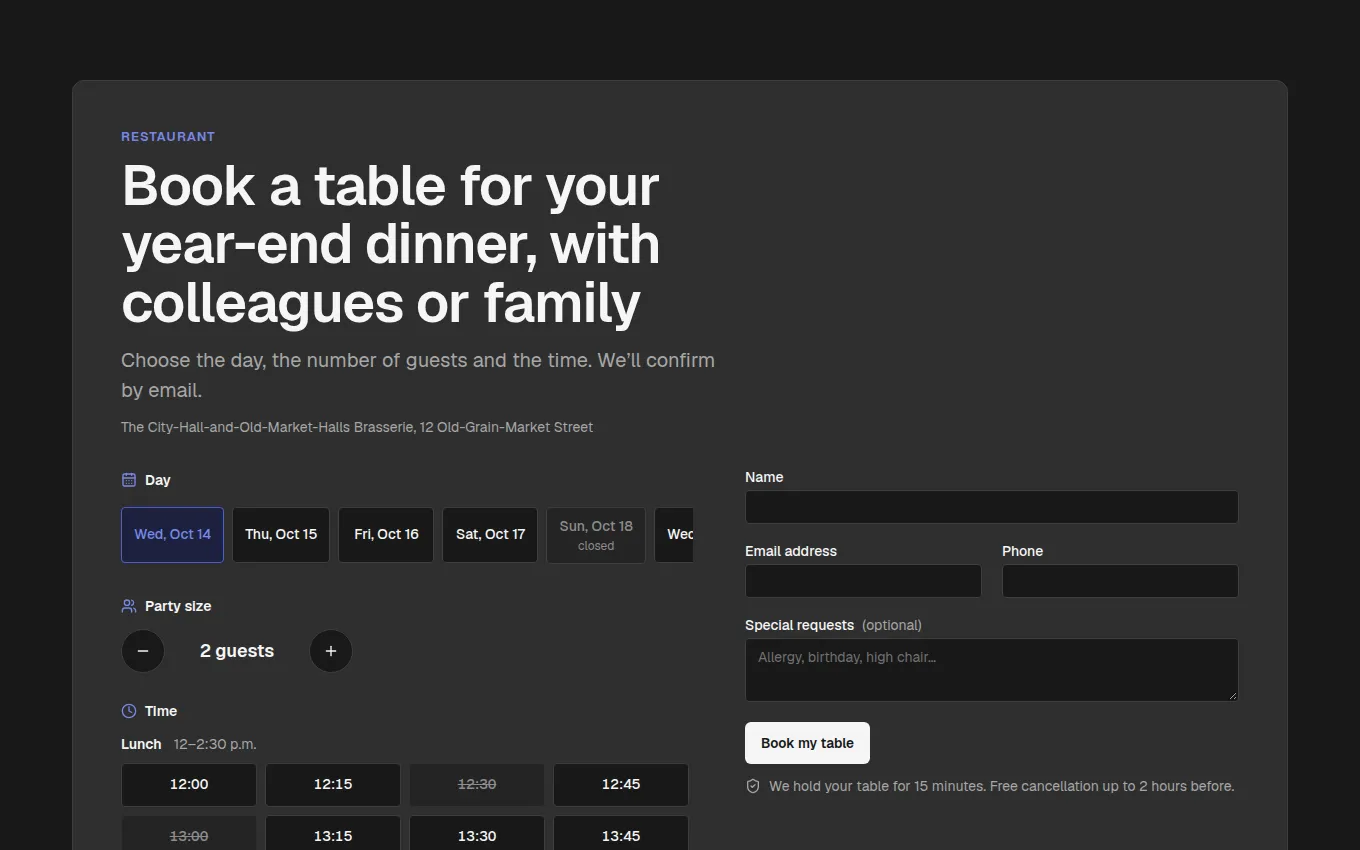
Task: Click the brasserie address line text
Action: [x=357, y=427]
